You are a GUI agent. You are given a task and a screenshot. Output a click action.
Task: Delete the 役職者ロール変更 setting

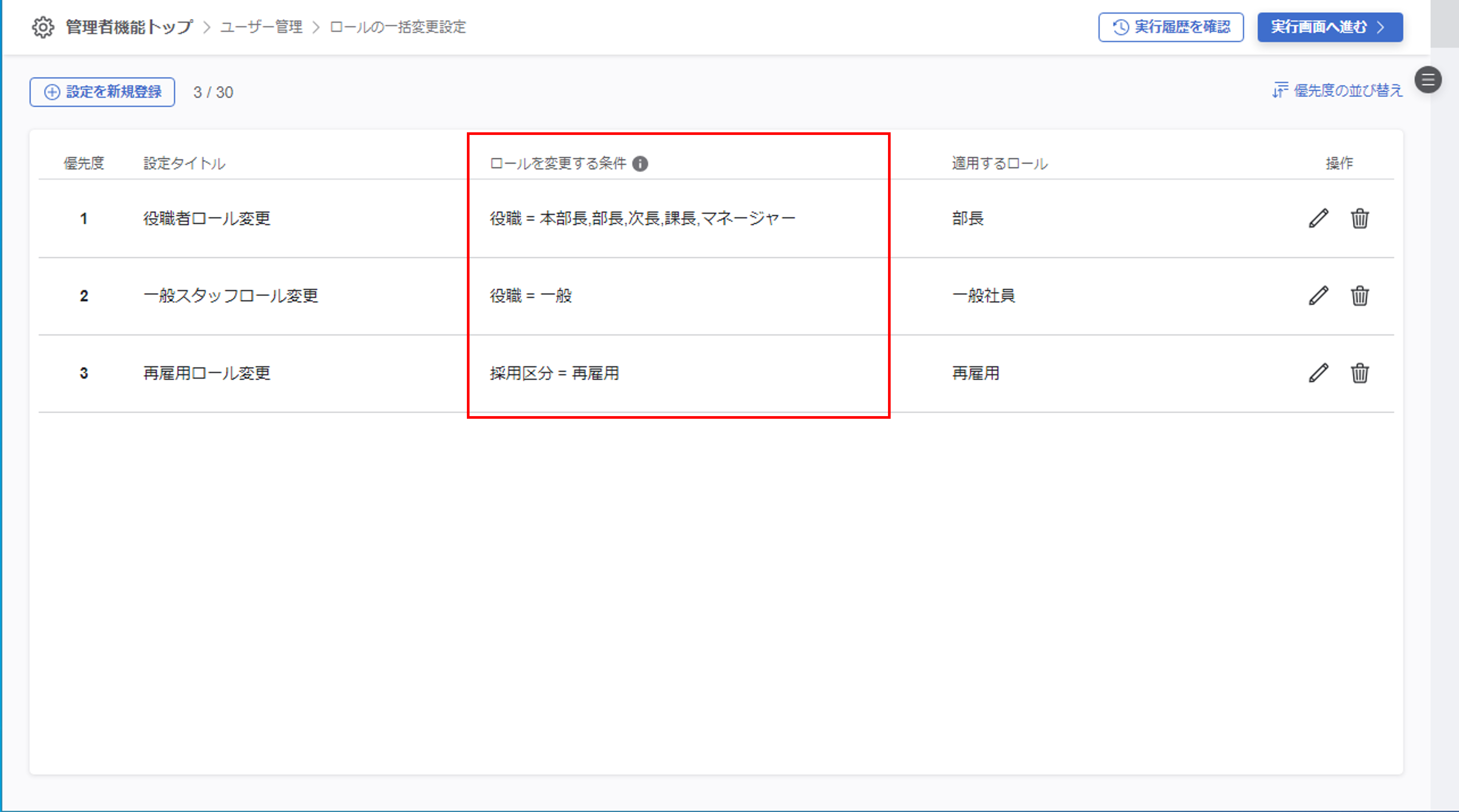click(x=1359, y=218)
